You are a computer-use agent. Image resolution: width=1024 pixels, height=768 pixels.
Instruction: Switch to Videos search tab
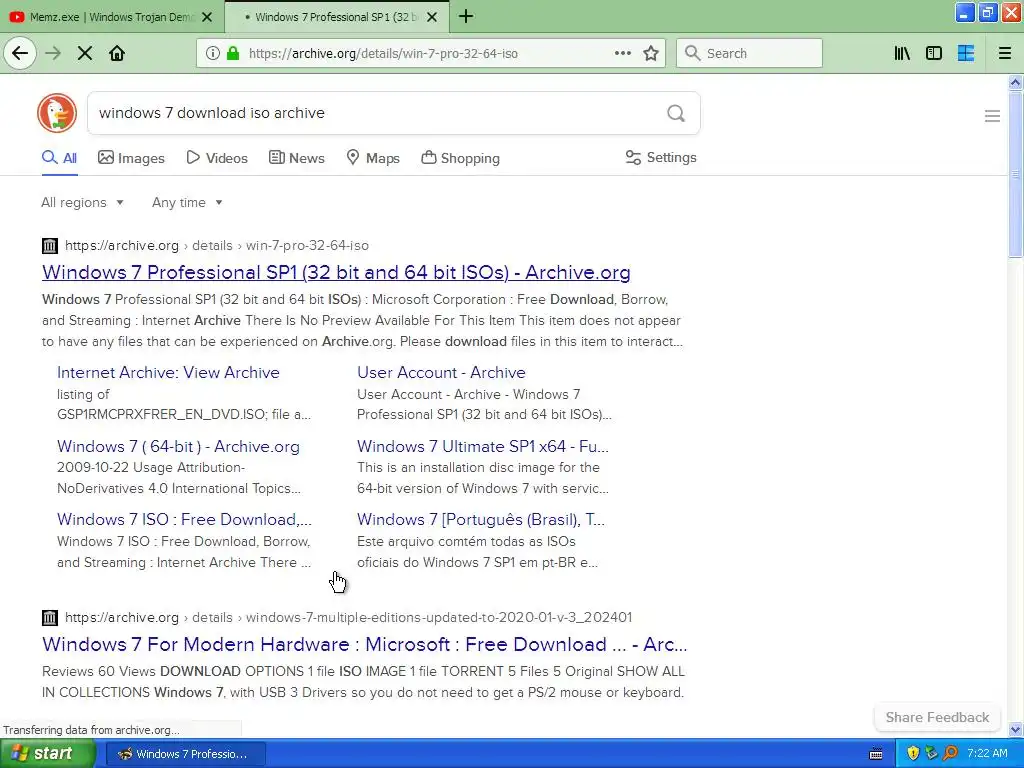point(217,158)
